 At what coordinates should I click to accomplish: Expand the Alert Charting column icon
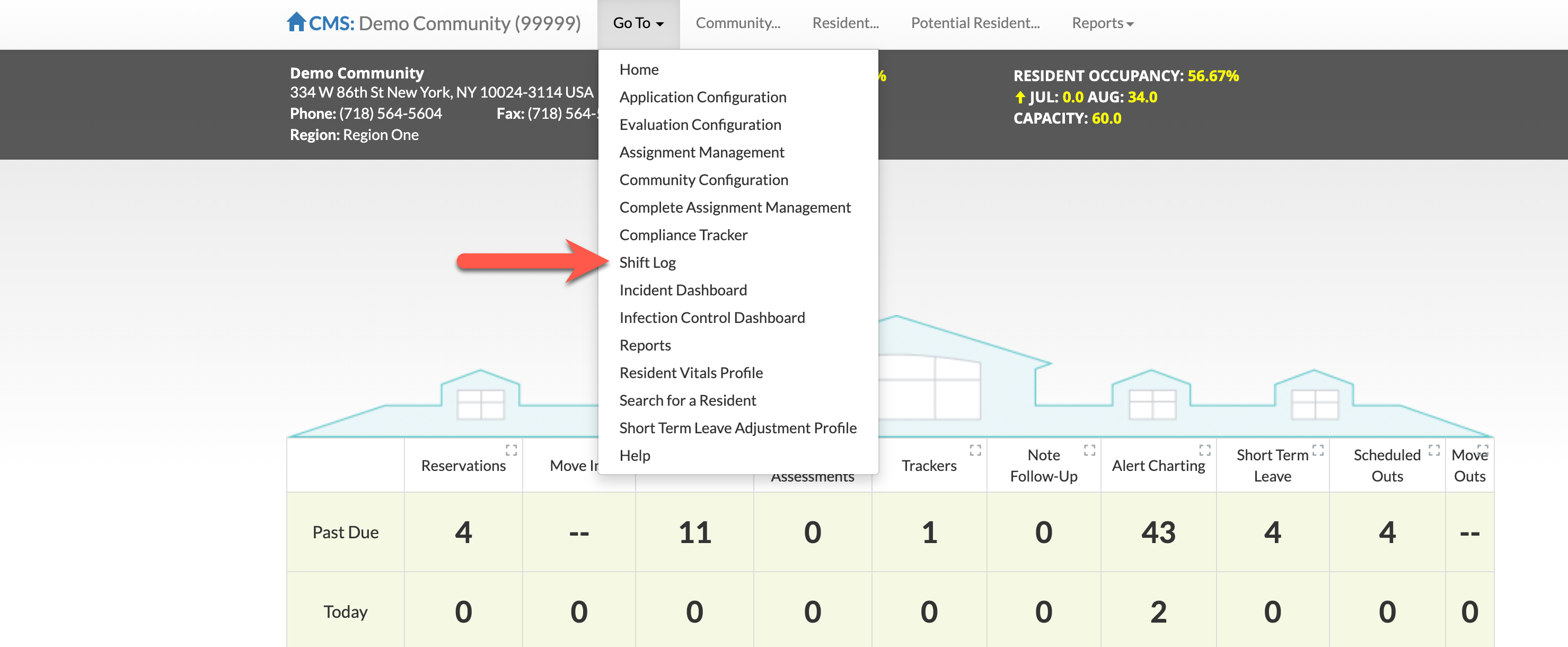click(1204, 450)
